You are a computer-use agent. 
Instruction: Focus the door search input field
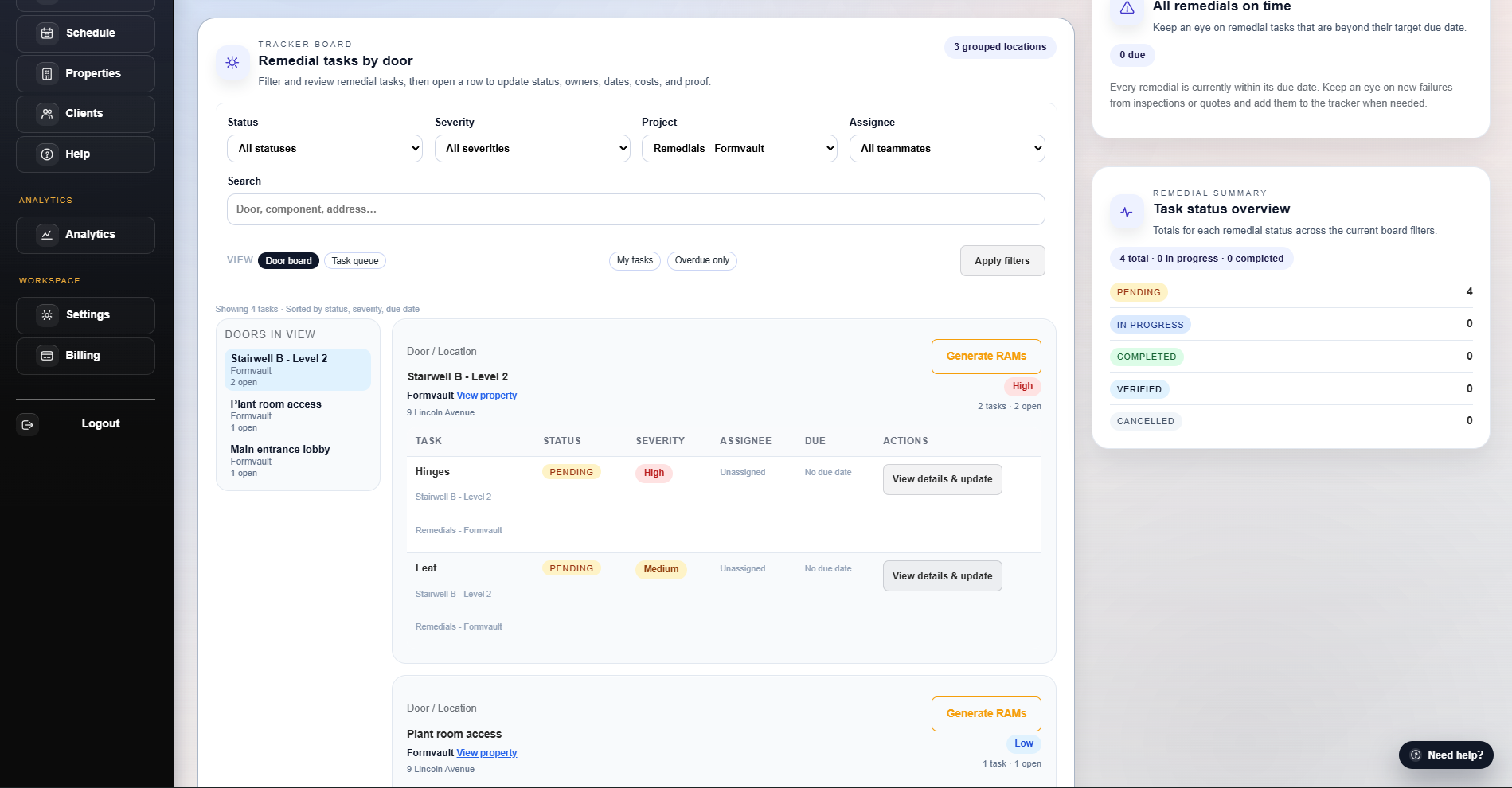[x=635, y=209]
